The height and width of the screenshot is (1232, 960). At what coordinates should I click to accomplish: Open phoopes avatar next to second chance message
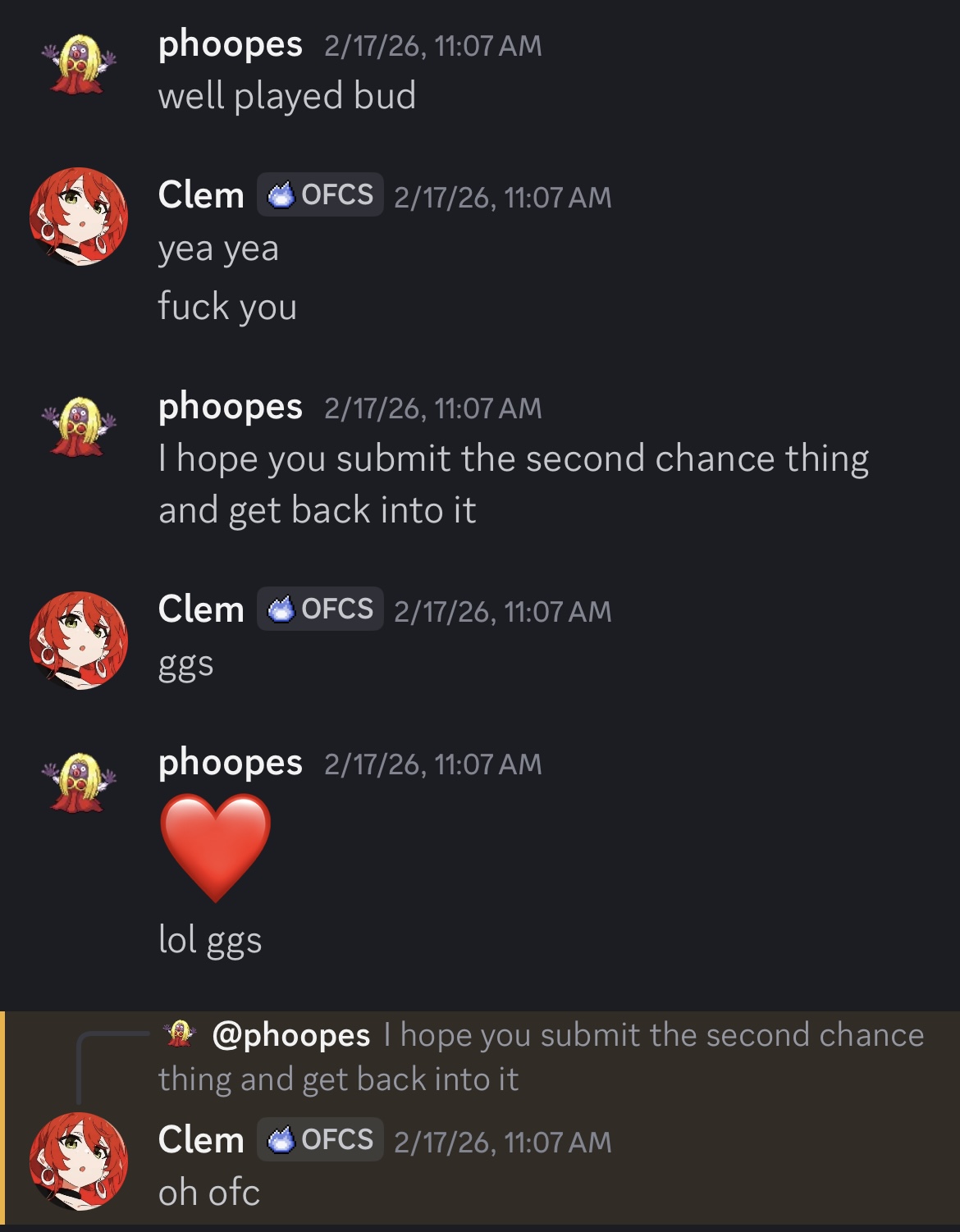[x=79, y=427]
